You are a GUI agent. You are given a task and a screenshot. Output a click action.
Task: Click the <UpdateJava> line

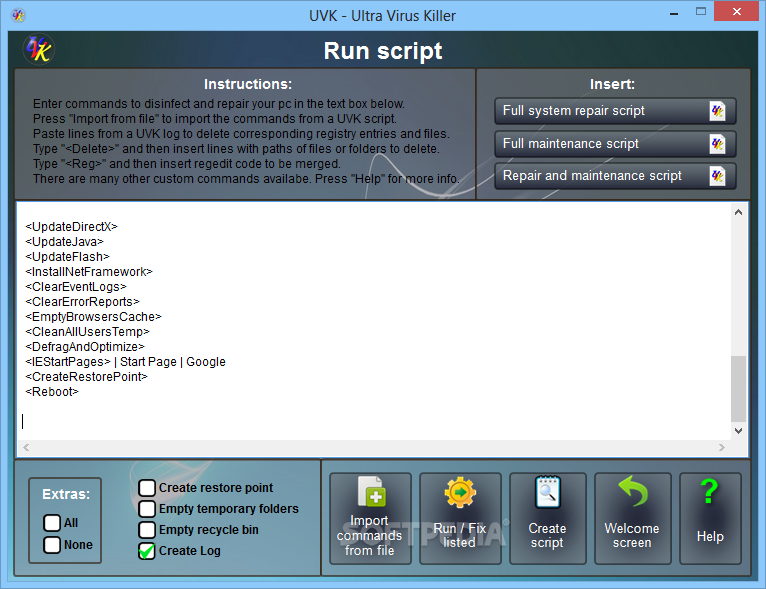64,242
